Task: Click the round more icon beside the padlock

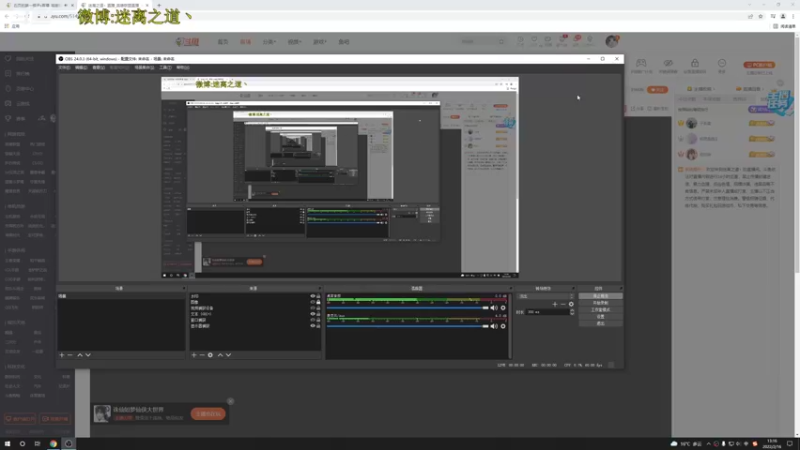Action: [x=722, y=63]
